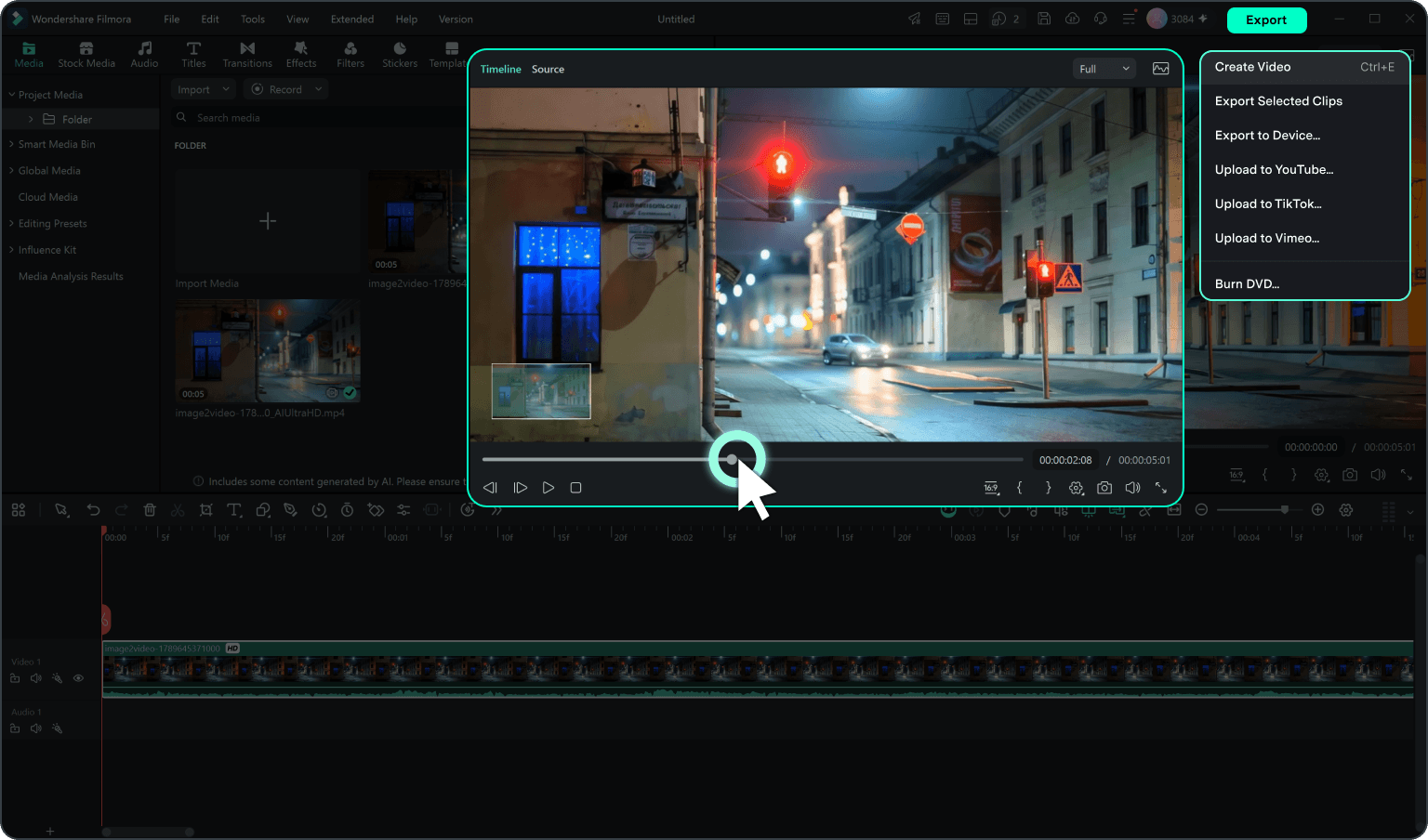The height and width of the screenshot is (840, 1428).
Task: Select Upload to YouTube option
Action: pos(1304,170)
